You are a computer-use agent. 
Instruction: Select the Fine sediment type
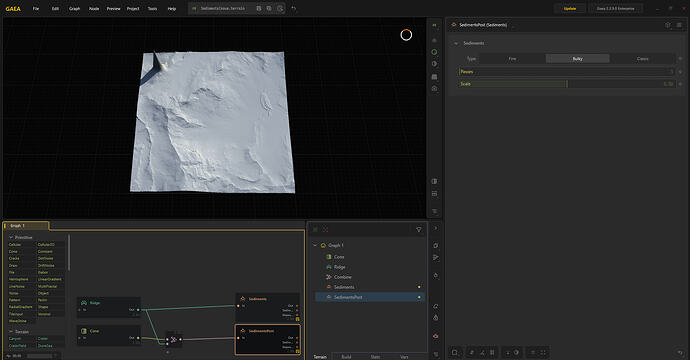pos(512,59)
